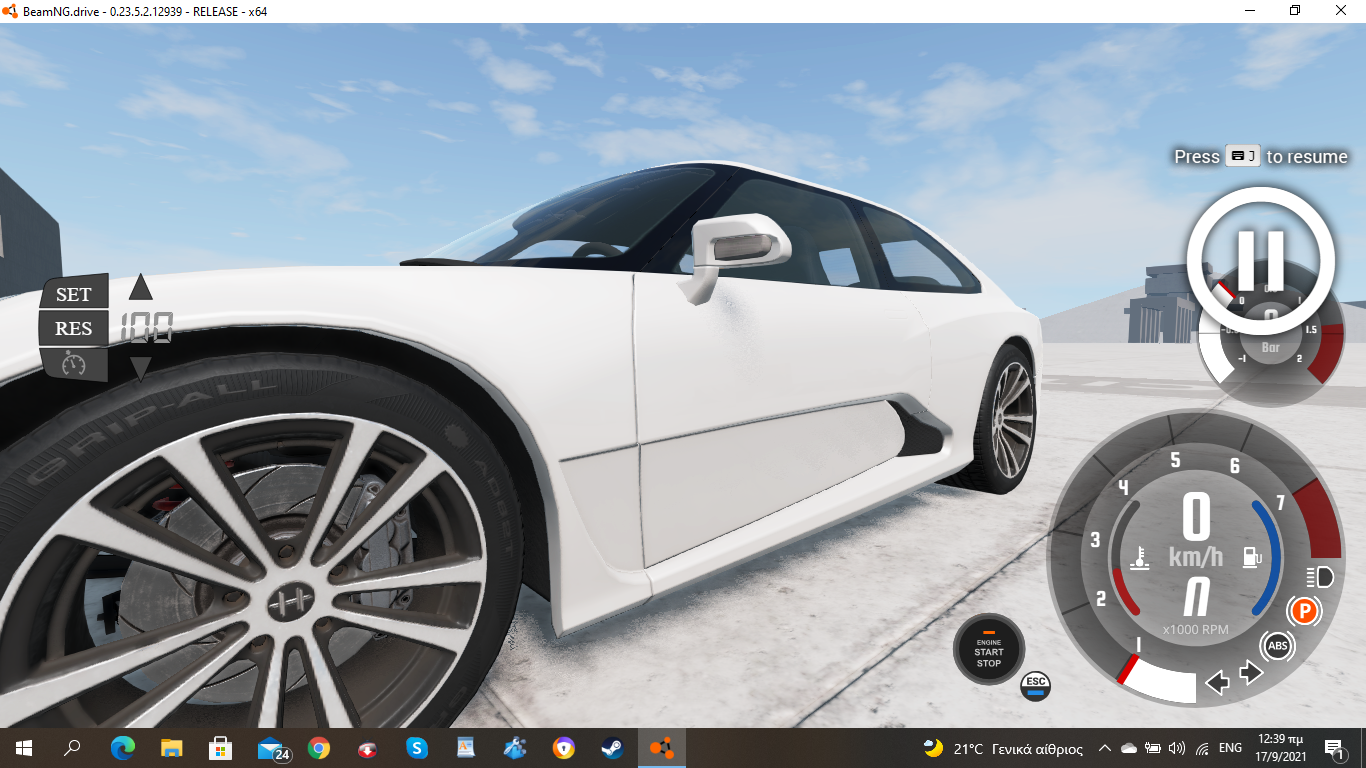The image size is (1366, 768).
Task: Push the ENGINE START STOP button
Action: pos(989,650)
